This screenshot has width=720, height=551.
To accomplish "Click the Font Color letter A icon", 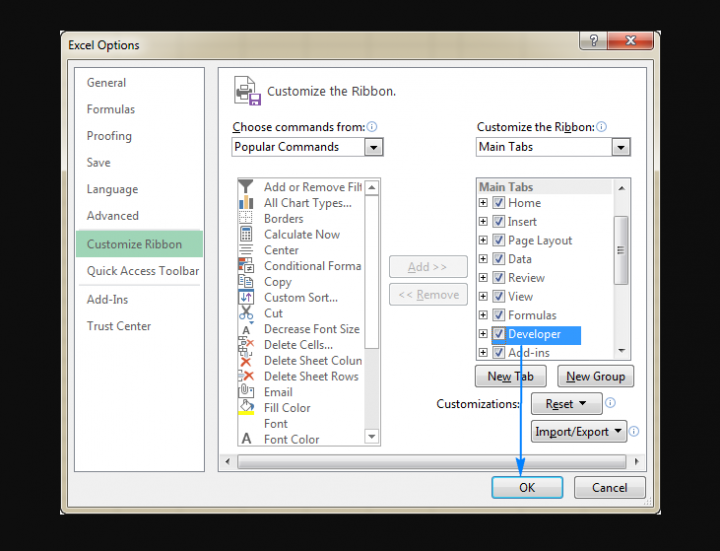I will pos(246,439).
